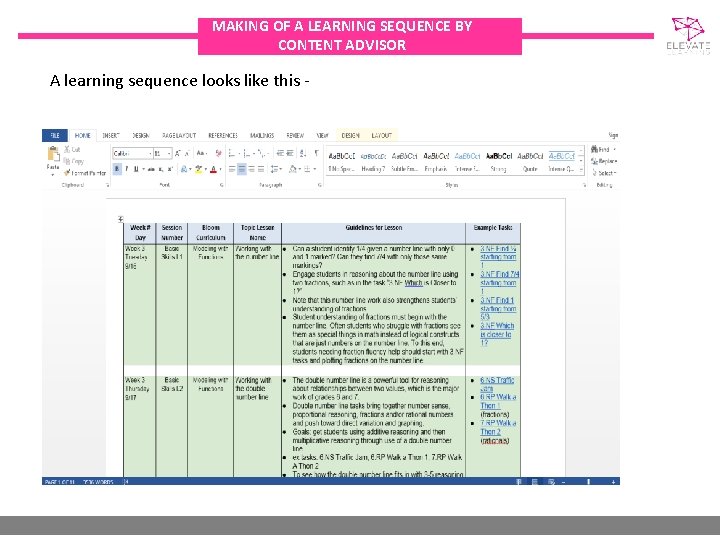The image size is (720, 540).
Task: Apply Subscript formatting
Action: [161, 169]
